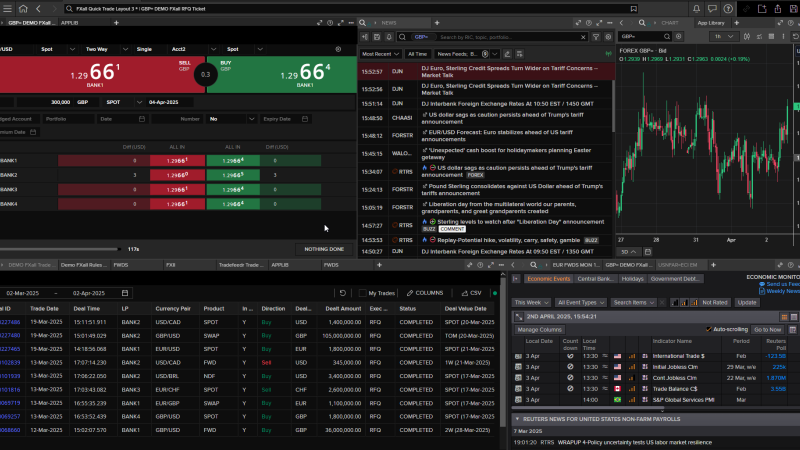
Task: Export trades using the CSV icon
Action: 471,293
